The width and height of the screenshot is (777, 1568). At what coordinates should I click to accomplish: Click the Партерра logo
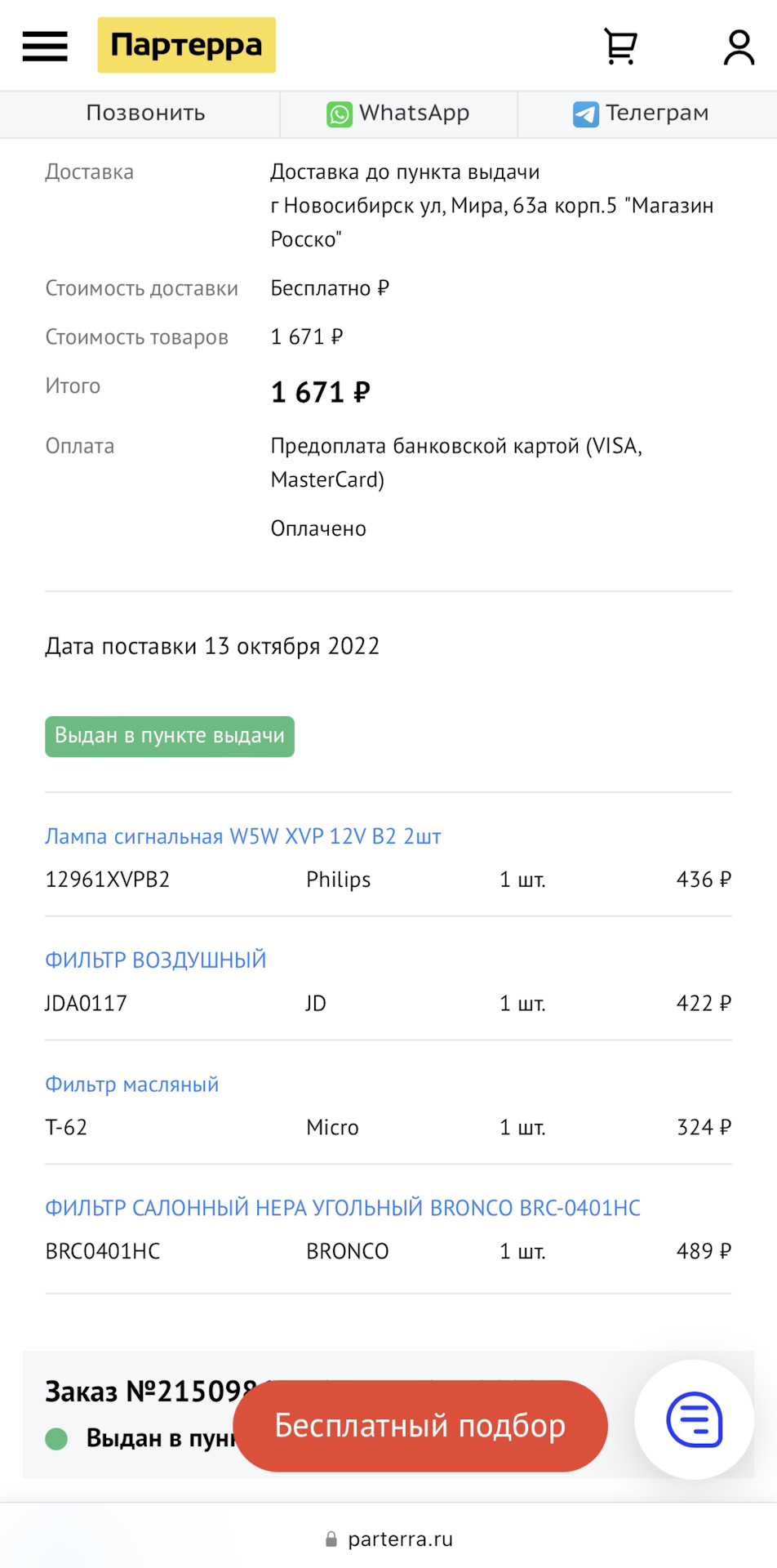pos(186,45)
